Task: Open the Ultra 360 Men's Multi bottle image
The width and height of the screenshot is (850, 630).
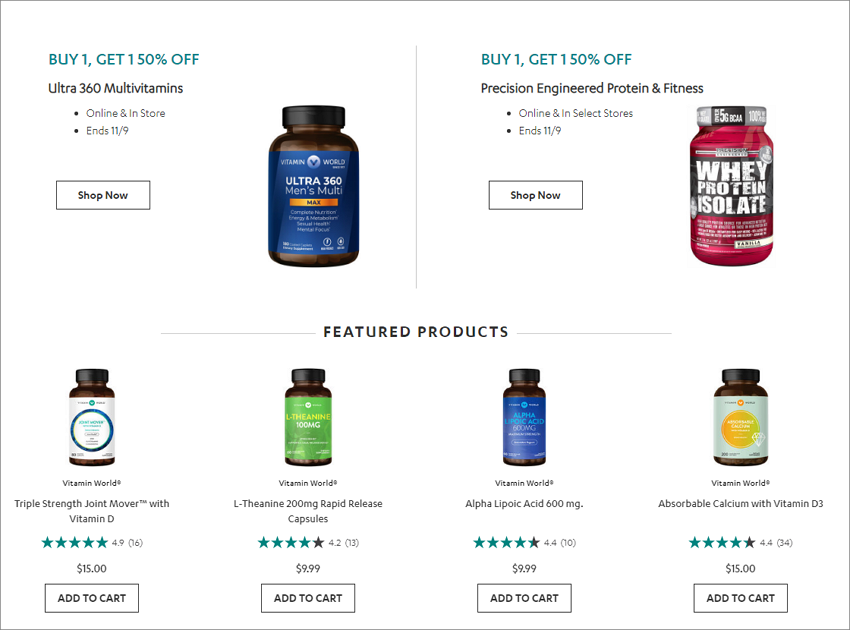Action: click(314, 186)
